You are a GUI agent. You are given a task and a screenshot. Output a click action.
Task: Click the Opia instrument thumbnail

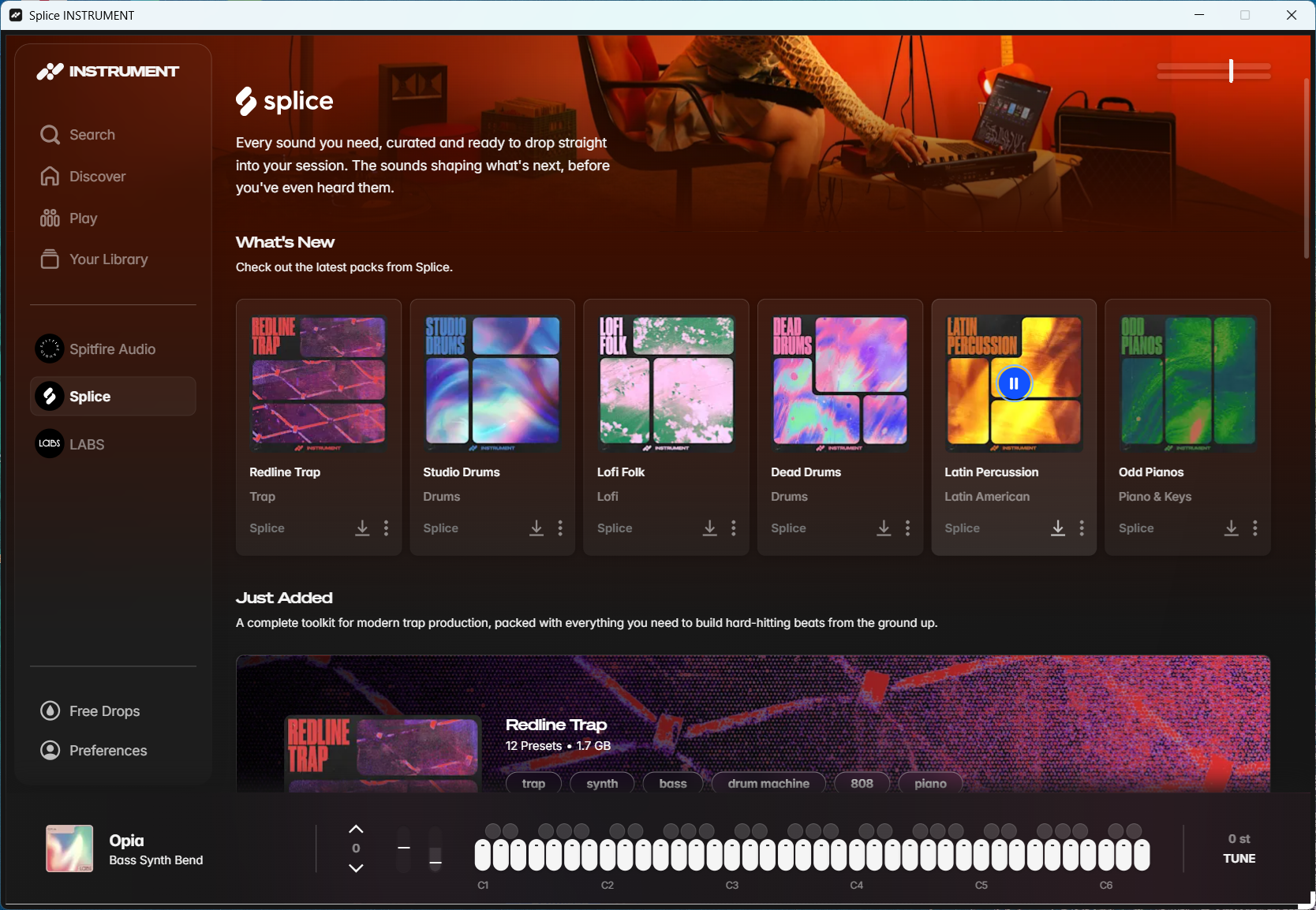[x=69, y=848]
